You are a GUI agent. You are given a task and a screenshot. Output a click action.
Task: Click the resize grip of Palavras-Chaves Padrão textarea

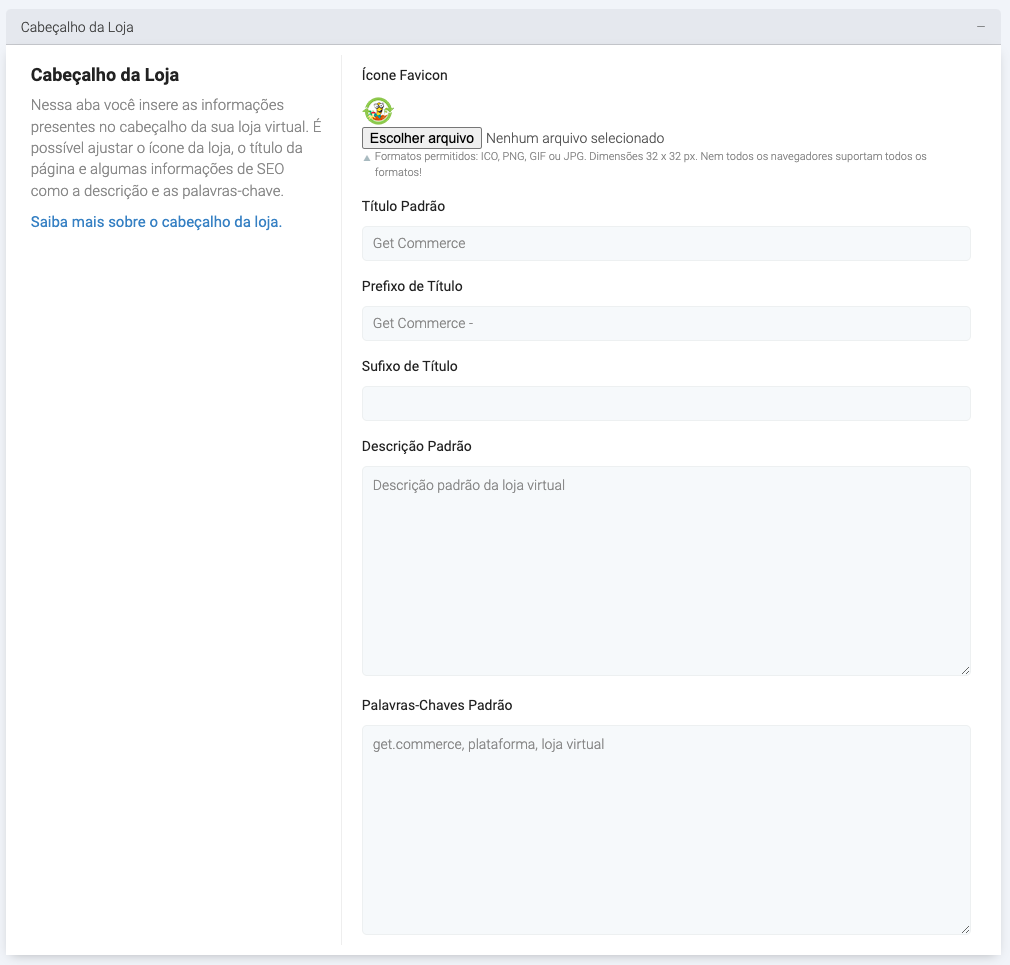coord(965,929)
